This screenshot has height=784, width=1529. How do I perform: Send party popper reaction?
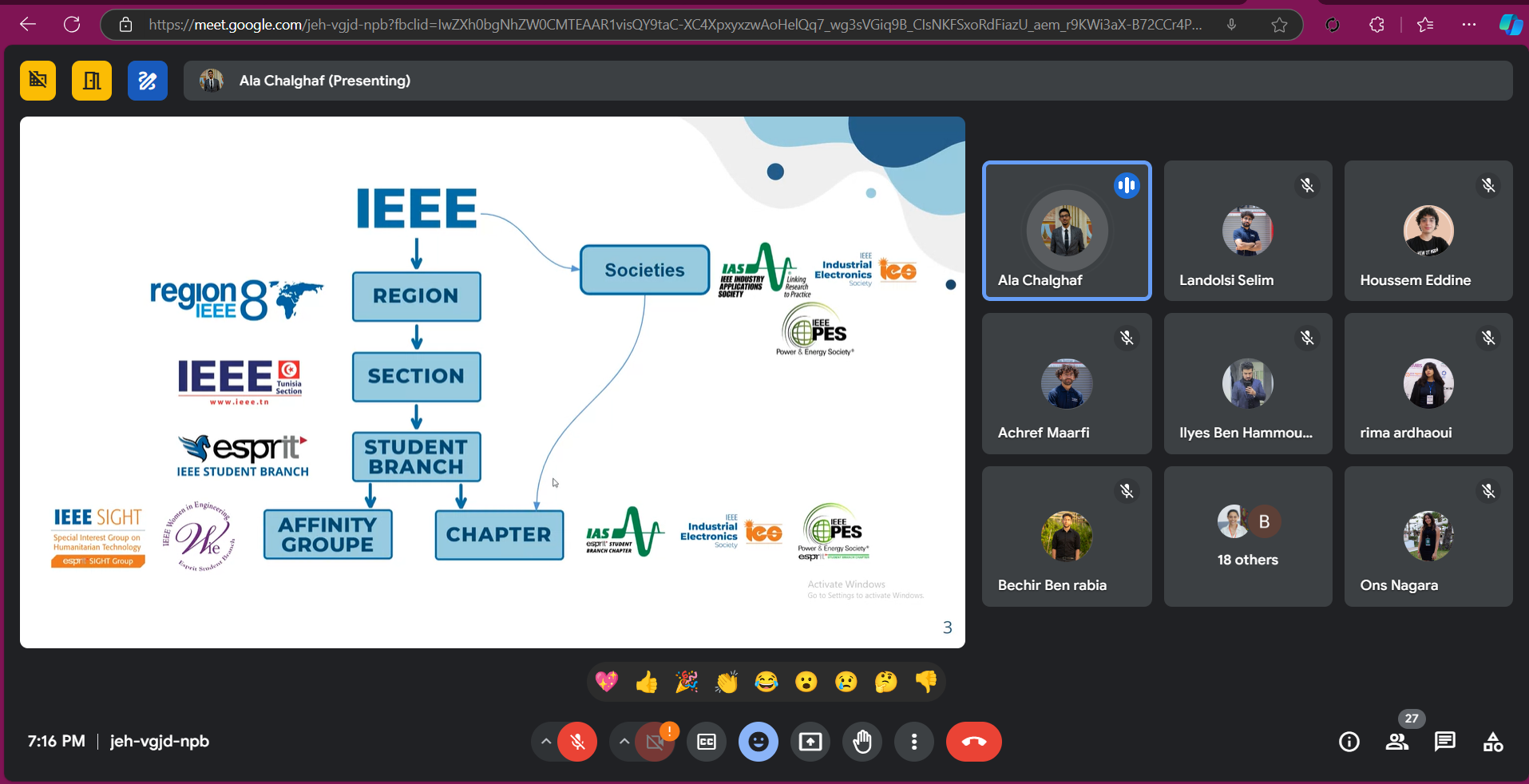tap(687, 682)
